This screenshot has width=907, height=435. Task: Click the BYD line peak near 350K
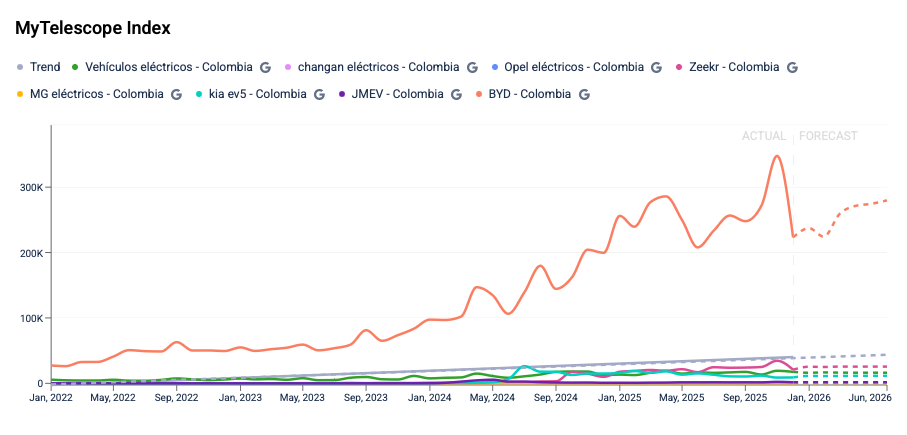tap(777, 156)
